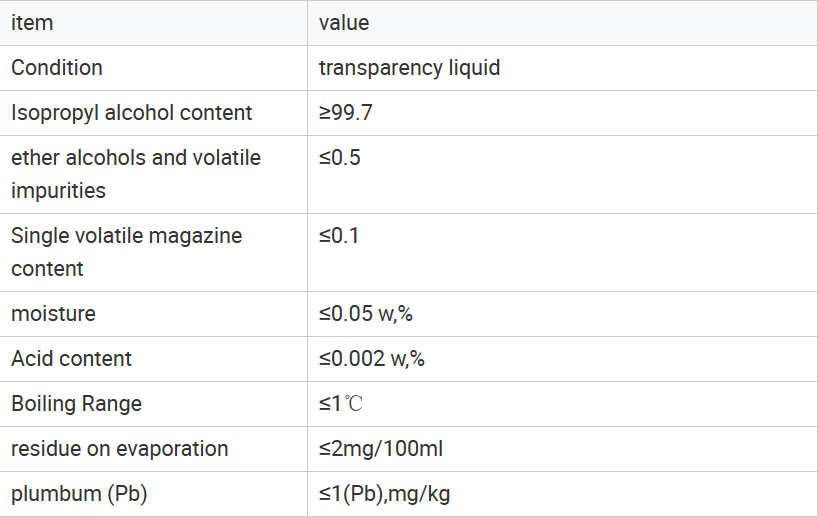Select 'ether alcohols and volatile impurities' cell

coord(135,174)
